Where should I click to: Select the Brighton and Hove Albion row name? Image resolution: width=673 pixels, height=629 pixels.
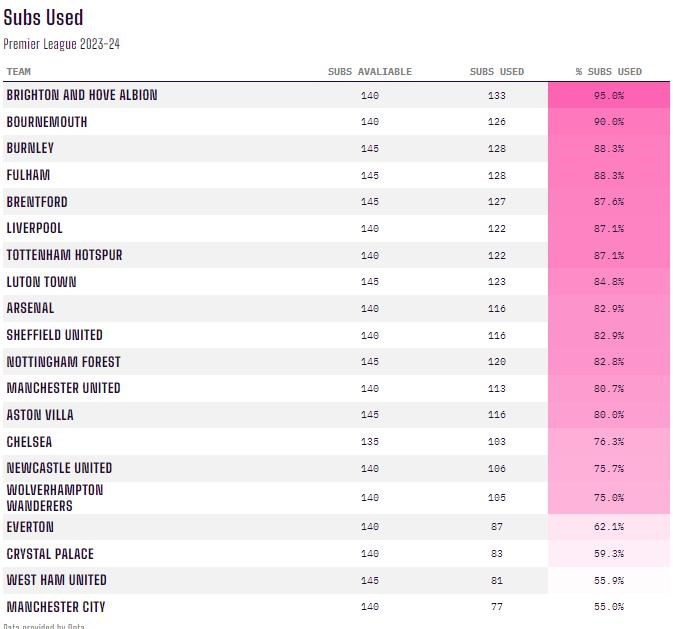point(82,95)
